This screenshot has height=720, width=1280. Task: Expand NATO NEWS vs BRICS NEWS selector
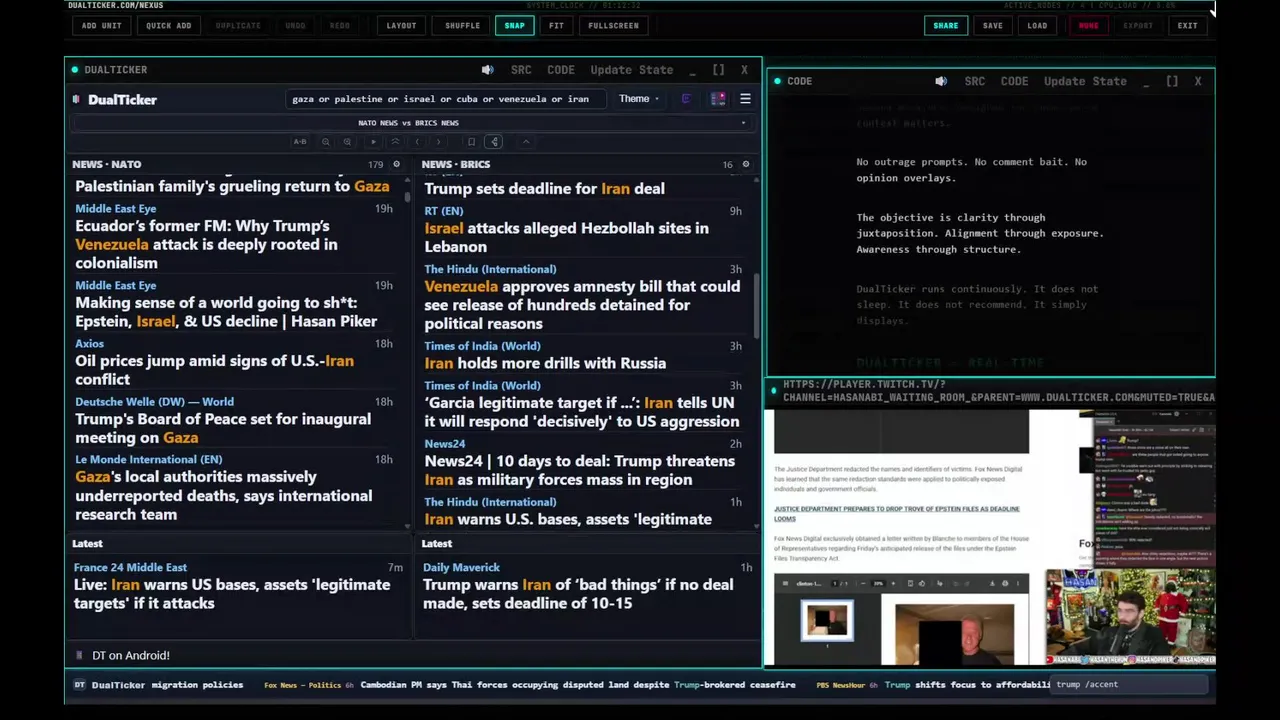pos(408,123)
